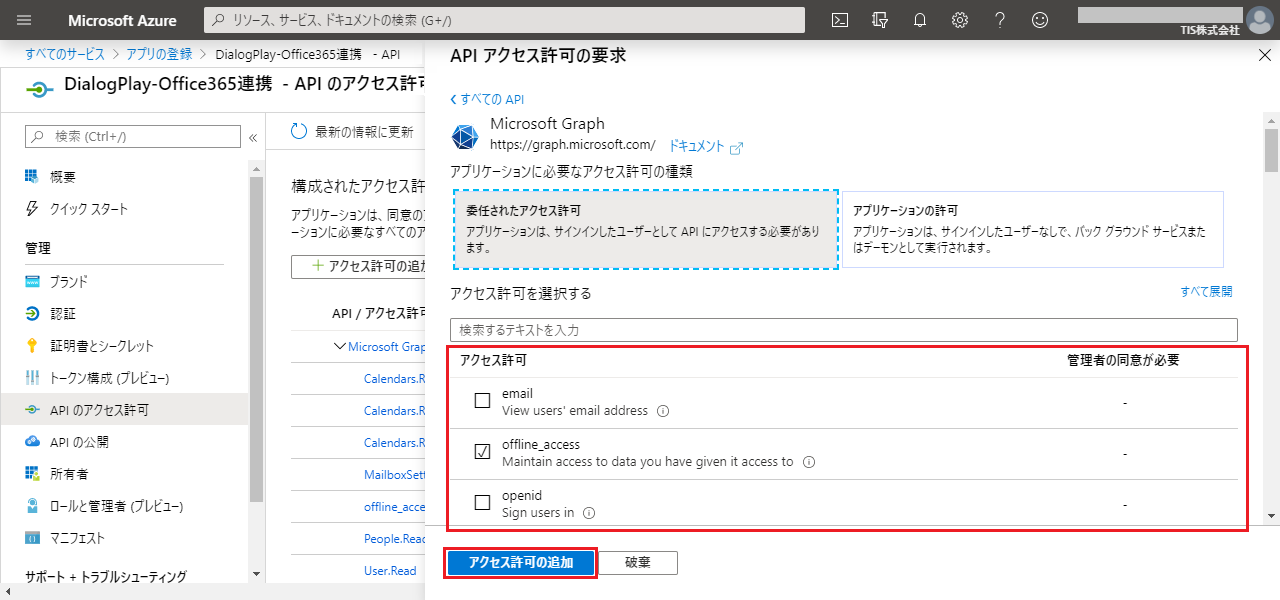Image resolution: width=1280 pixels, height=600 pixels.
Task: Click the アクセス許可 column header
Action: pyautogui.click(x=493, y=360)
